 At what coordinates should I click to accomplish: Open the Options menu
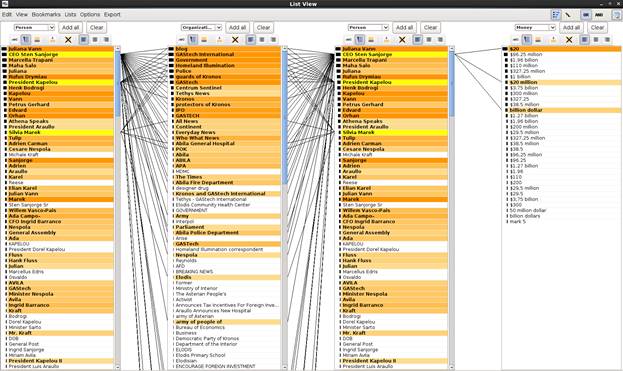(90, 14)
